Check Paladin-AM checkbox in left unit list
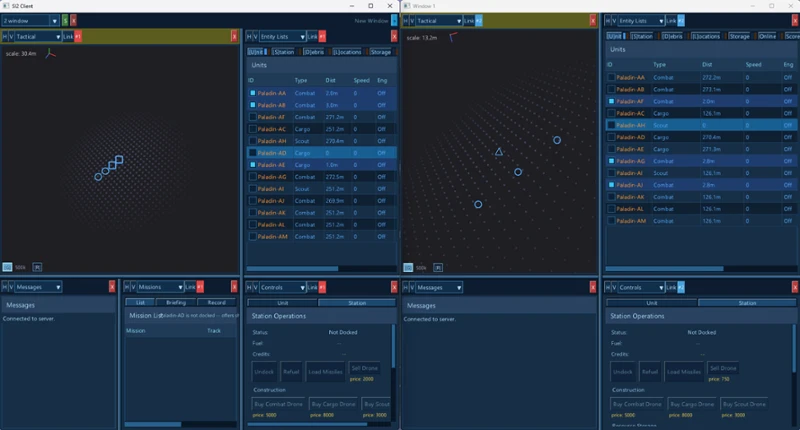Image resolution: width=800 pixels, height=430 pixels. pos(253,236)
